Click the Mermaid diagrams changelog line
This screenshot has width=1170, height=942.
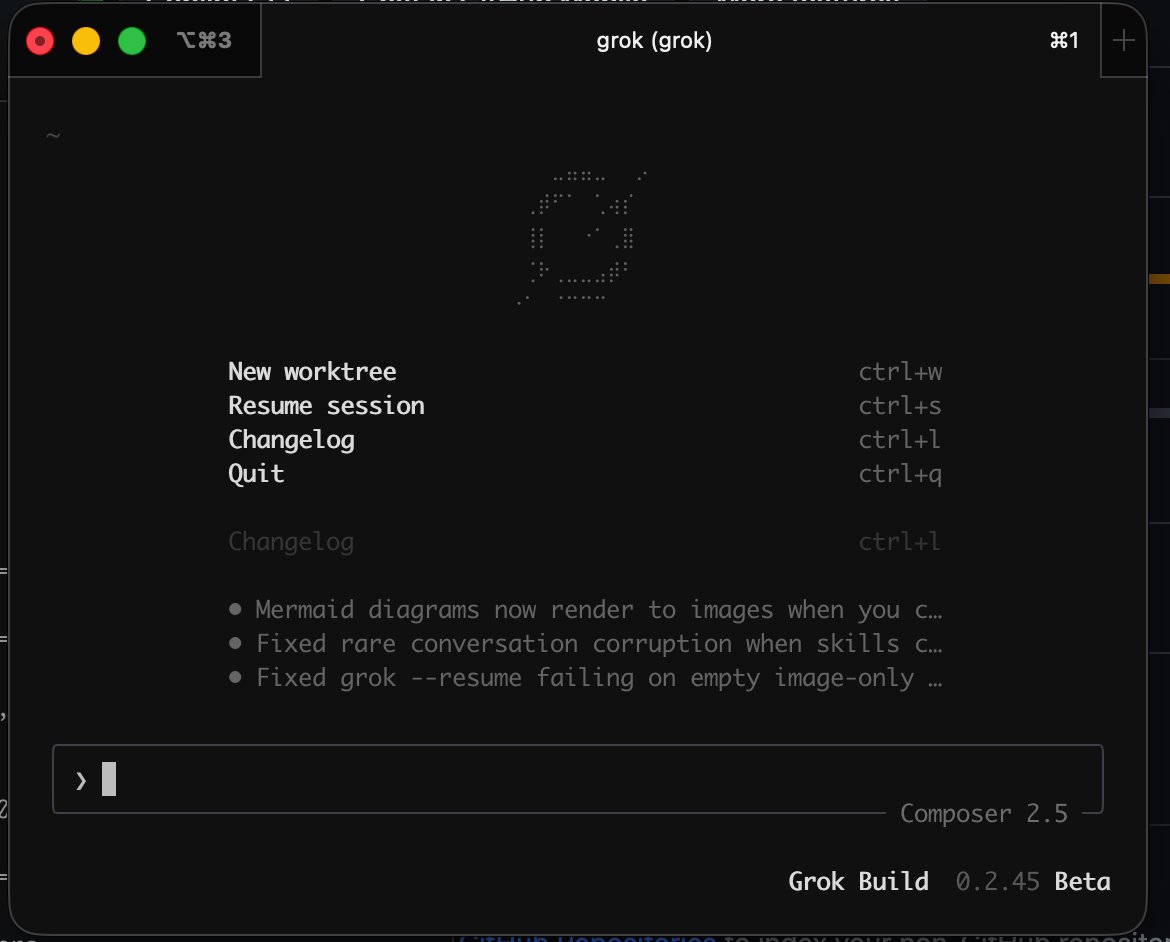(x=586, y=610)
